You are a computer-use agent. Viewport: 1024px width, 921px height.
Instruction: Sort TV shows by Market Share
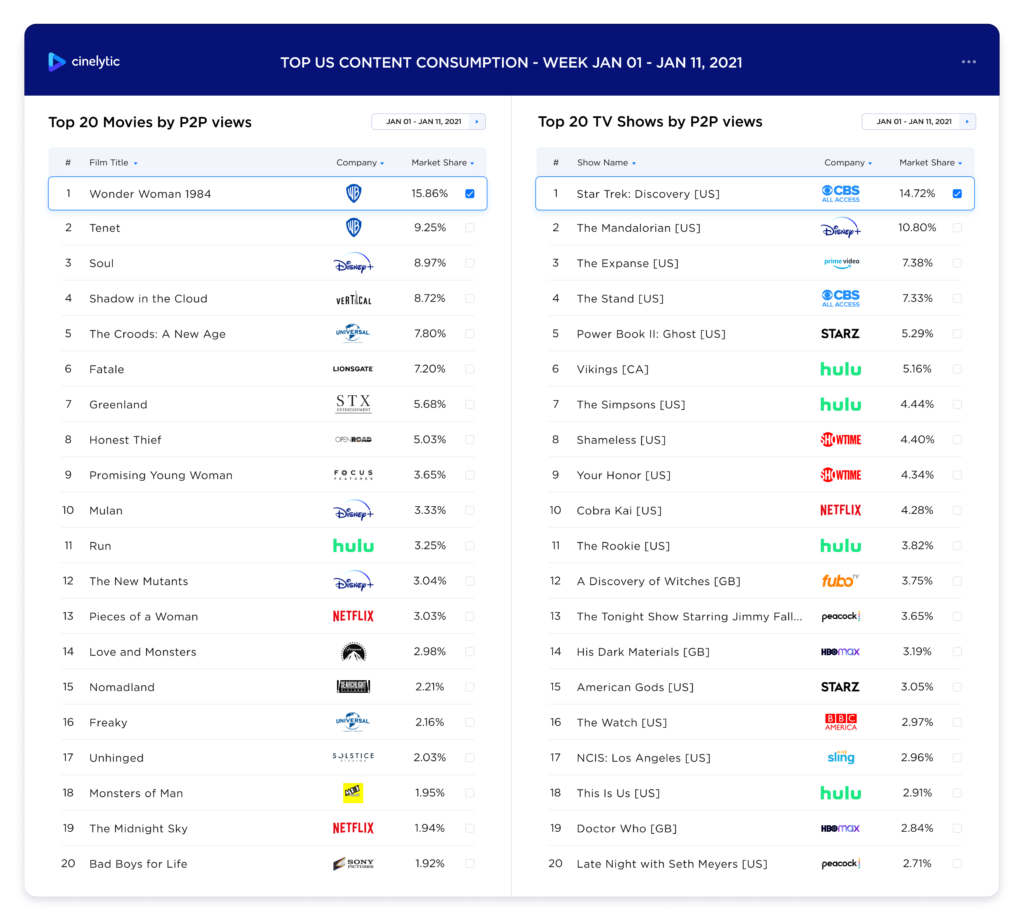tap(930, 163)
